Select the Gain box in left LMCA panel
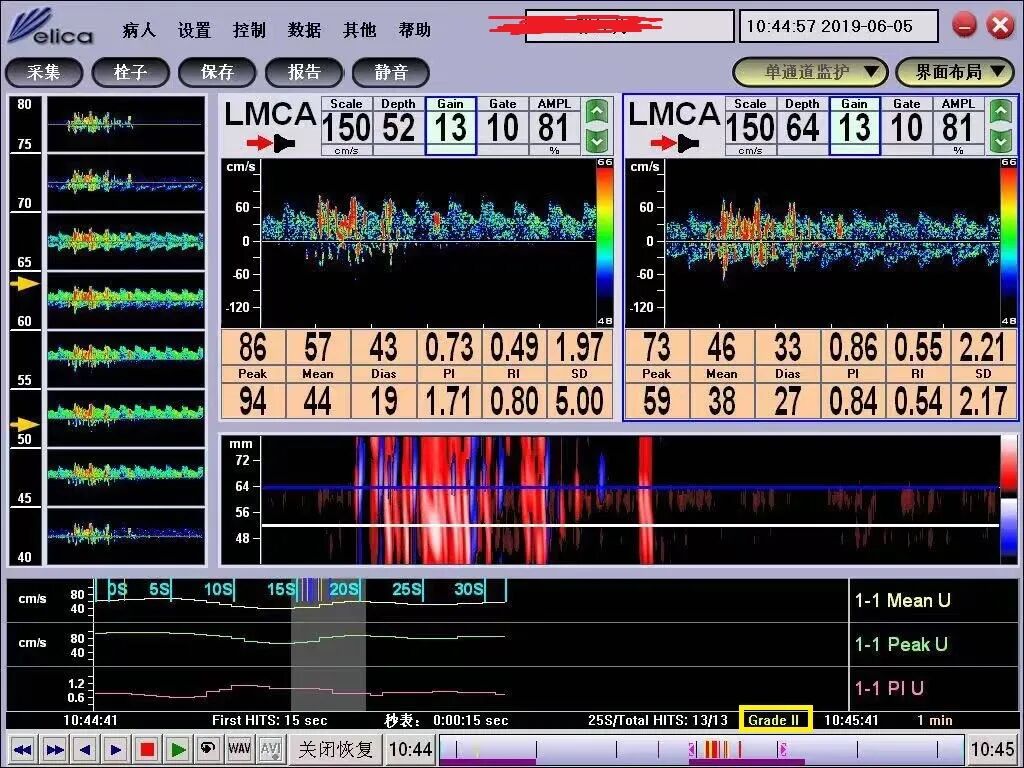This screenshot has width=1024, height=768. coord(451,126)
